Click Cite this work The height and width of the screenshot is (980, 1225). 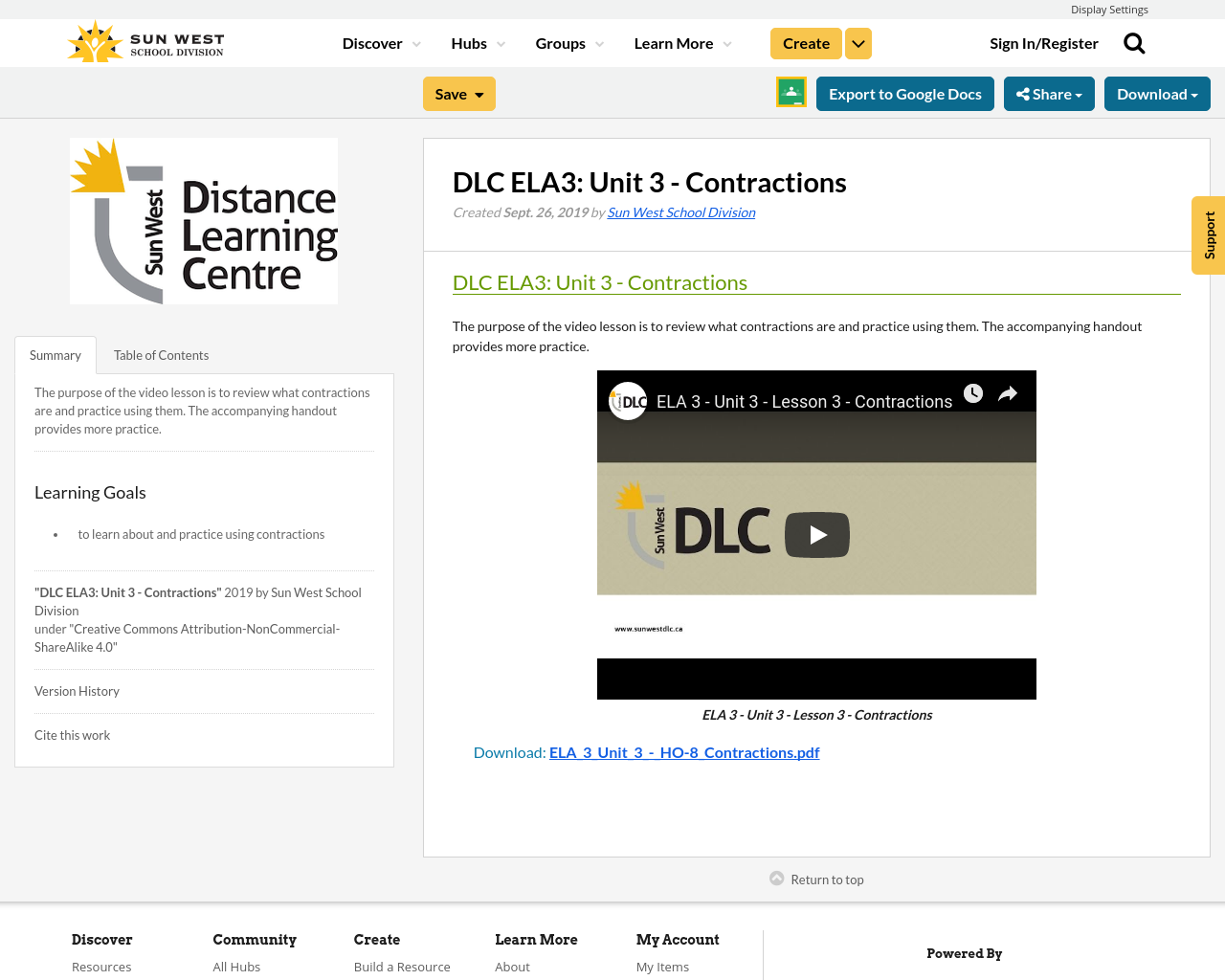pyautogui.click(x=72, y=735)
